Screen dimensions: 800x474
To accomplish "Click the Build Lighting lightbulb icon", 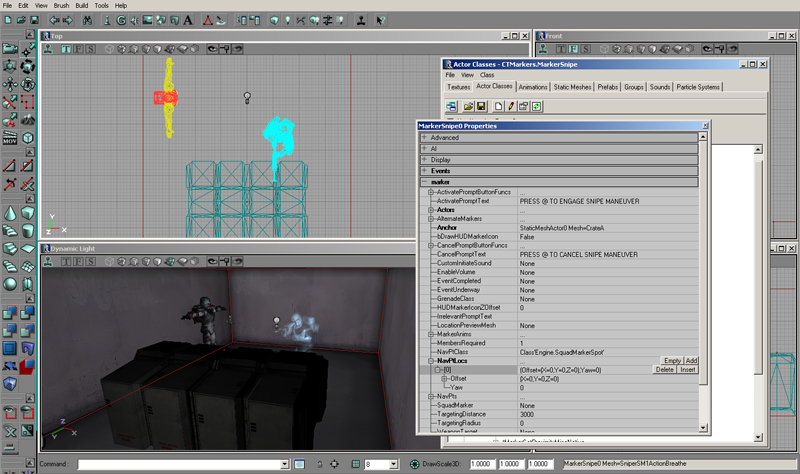I will coord(287,20).
